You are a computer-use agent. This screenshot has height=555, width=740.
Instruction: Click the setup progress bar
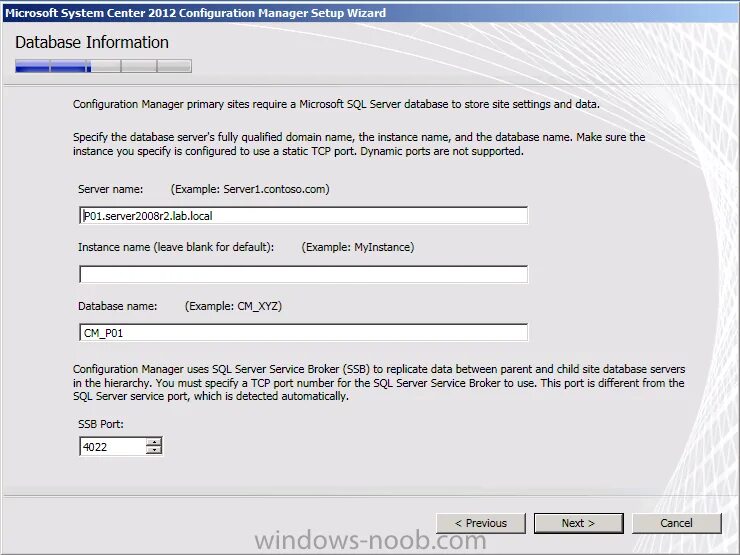coord(103,66)
